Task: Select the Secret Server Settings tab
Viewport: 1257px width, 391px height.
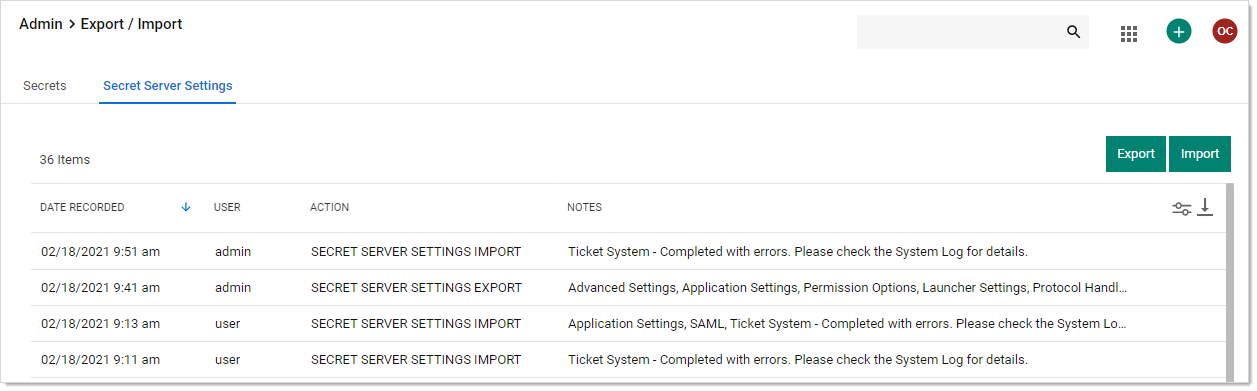Action: [168, 86]
